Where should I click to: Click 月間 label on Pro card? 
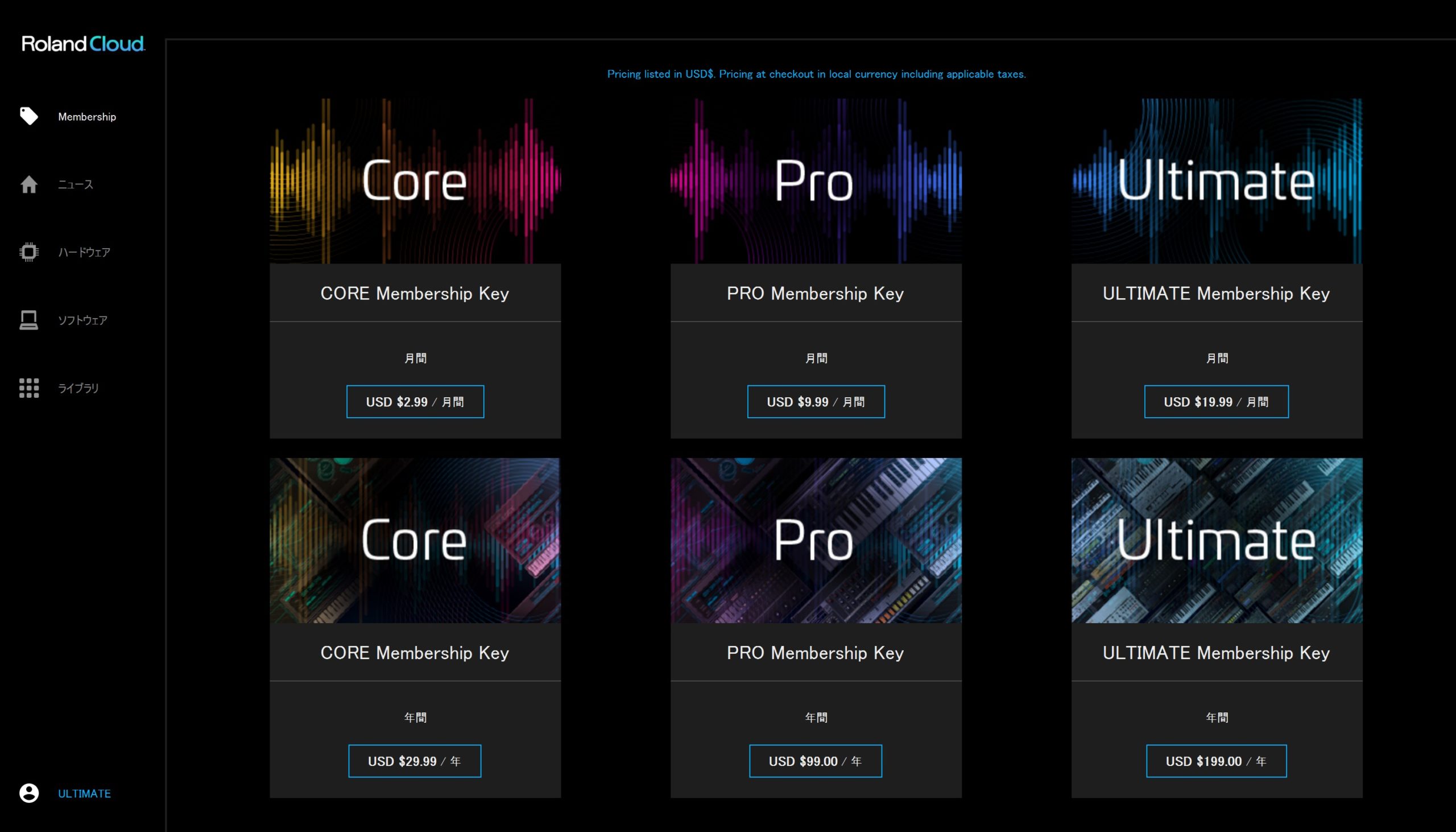[x=816, y=358]
